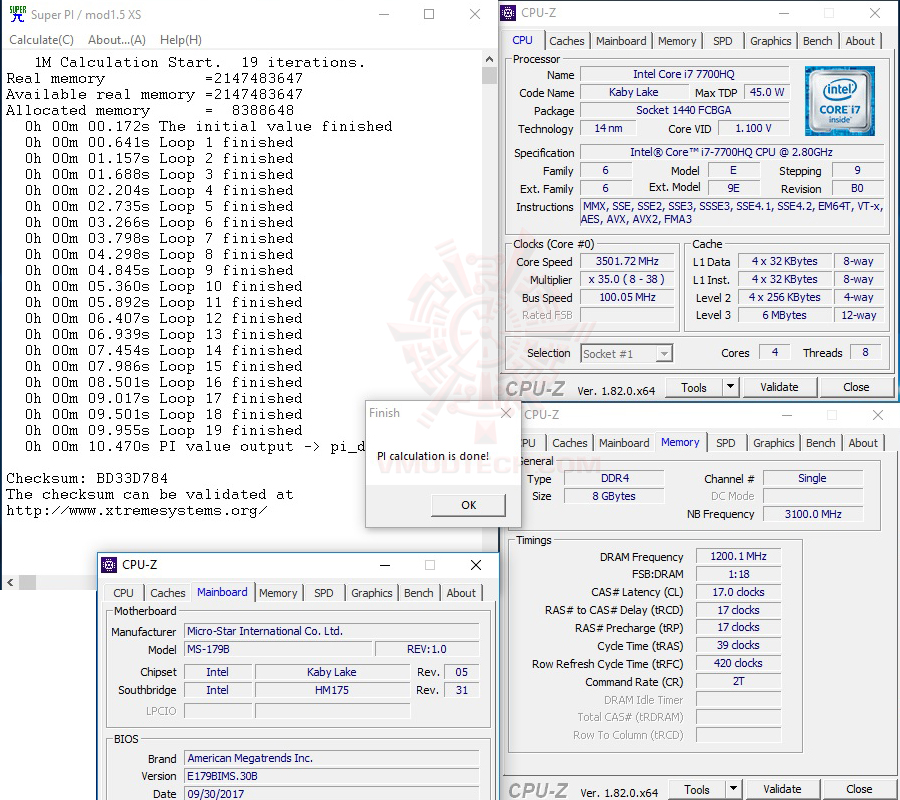
Task: Click the CPU-Z icon on the Mainboard window
Action: (x=110, y=565)
